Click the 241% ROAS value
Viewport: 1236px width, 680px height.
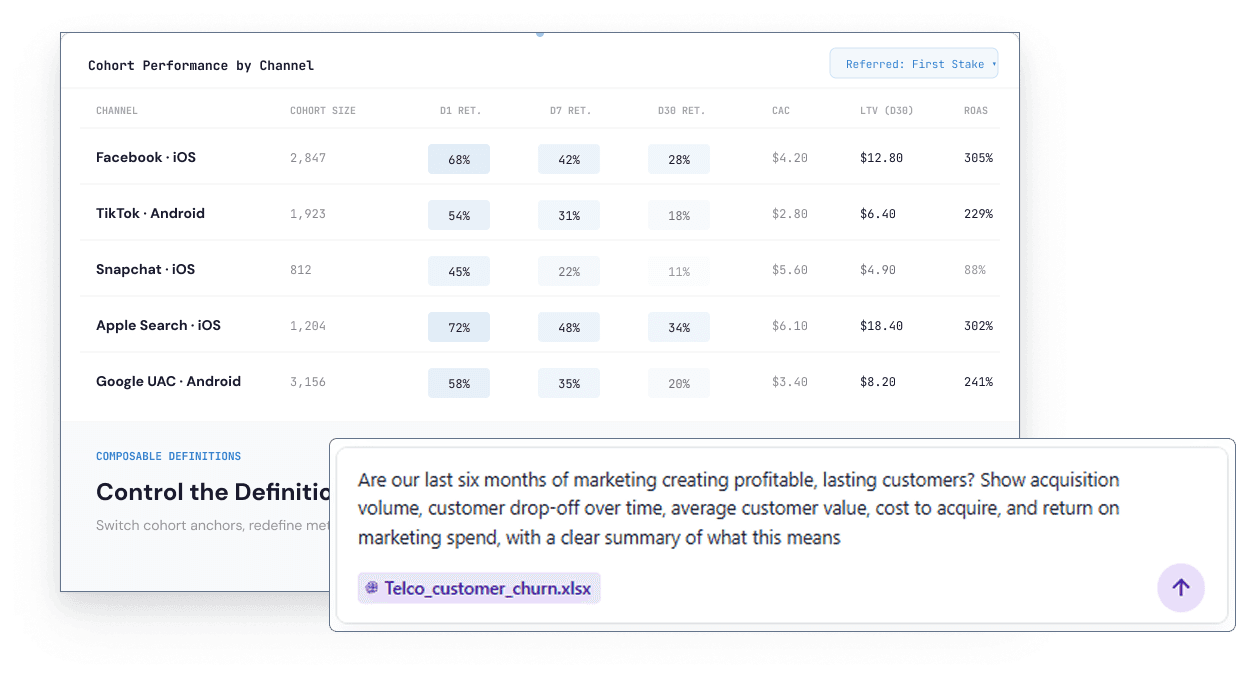click(x=978, y=382)
